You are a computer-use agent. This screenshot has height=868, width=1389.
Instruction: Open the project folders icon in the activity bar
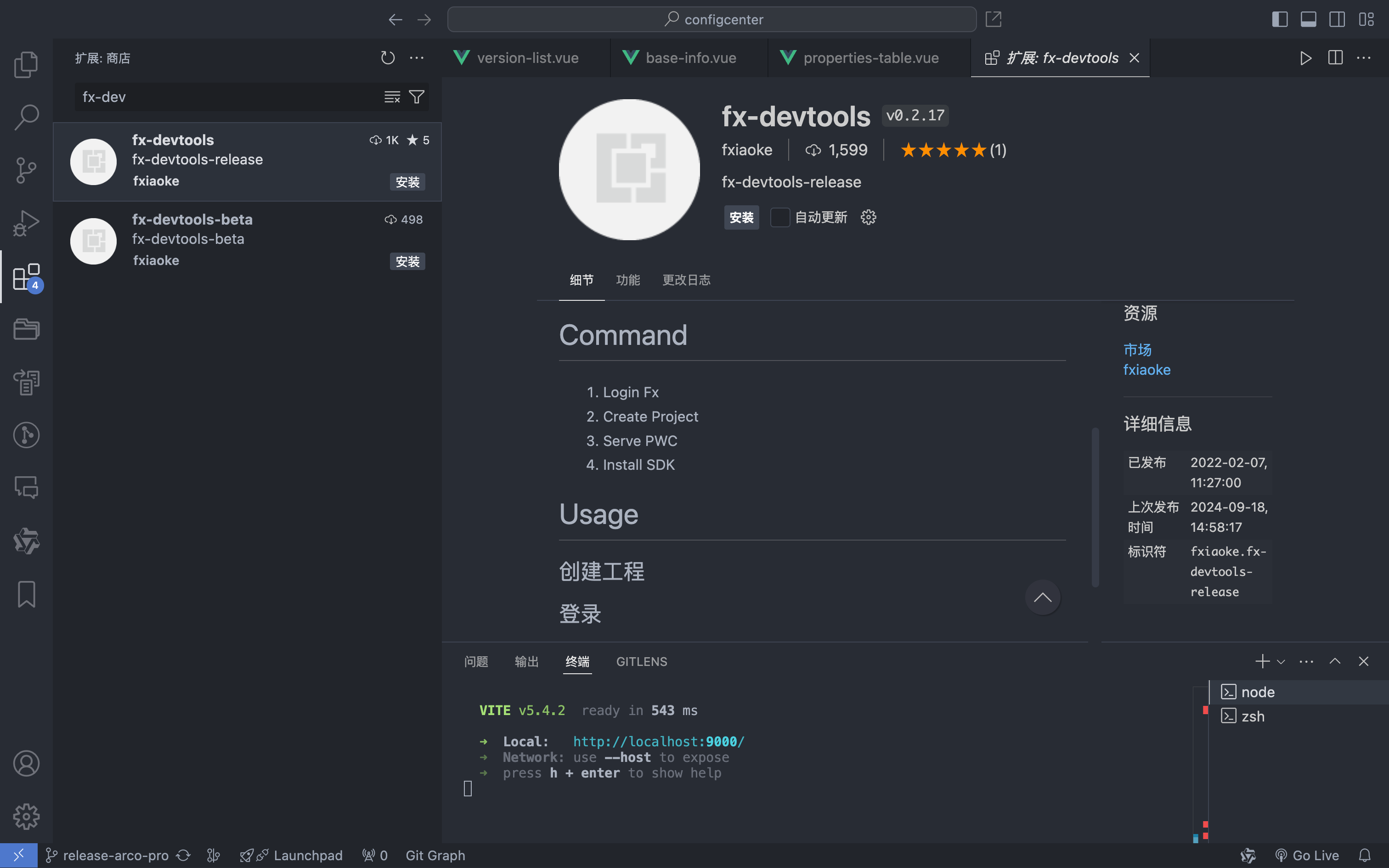pyautogui.click(x=26, y=329)
